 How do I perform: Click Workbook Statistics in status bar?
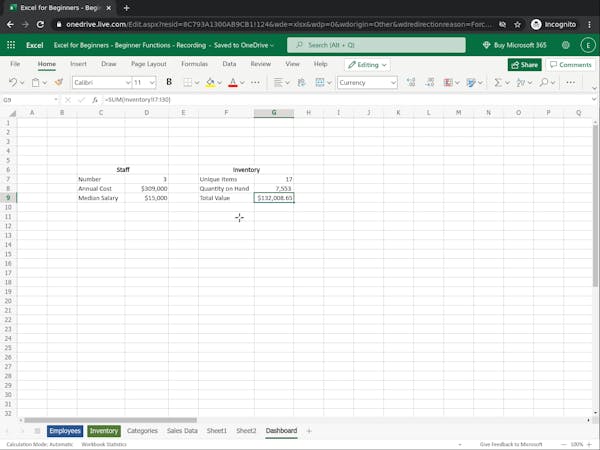click(104, 444)
